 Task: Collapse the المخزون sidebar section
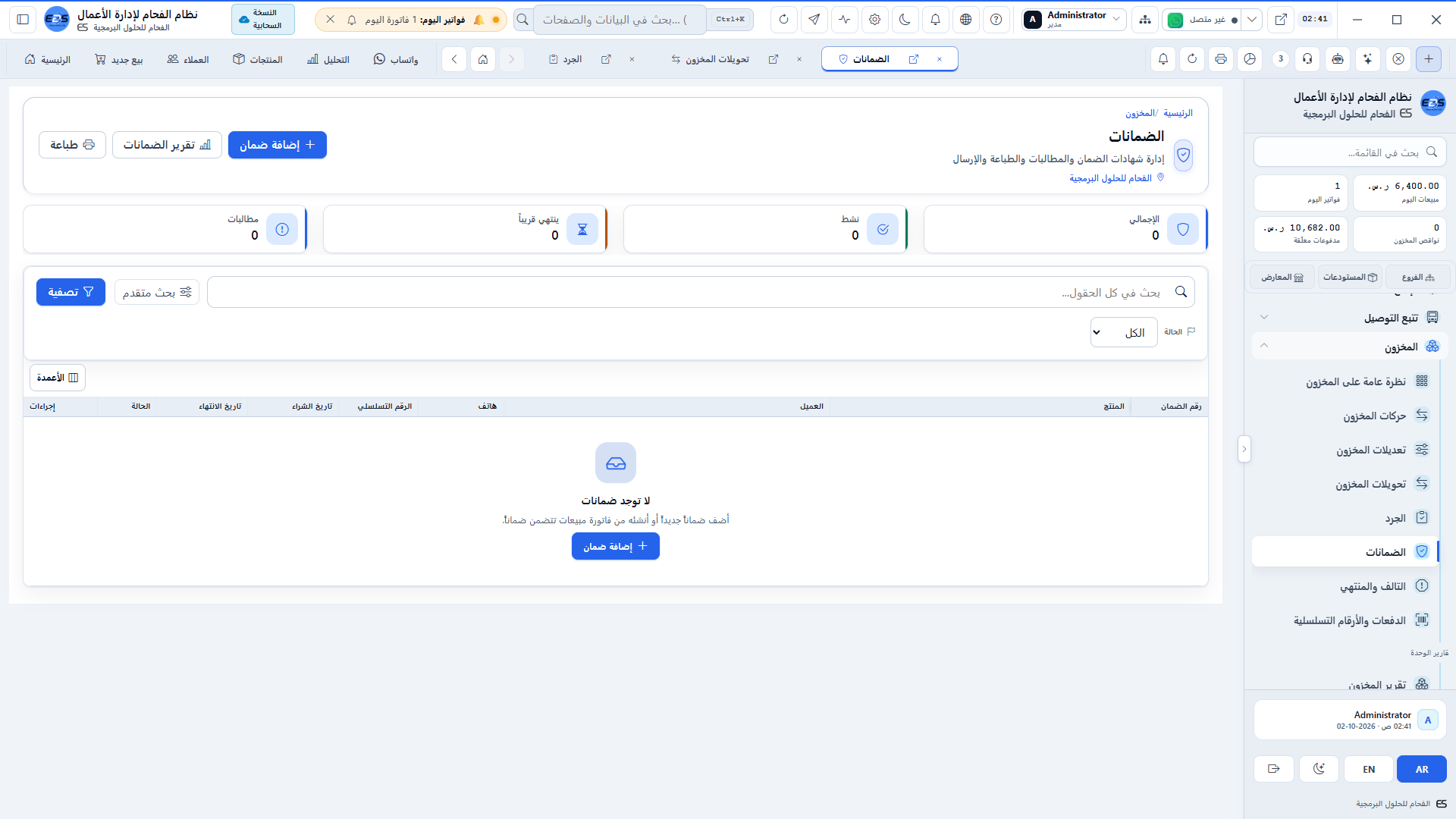(x=1350, y=347)
